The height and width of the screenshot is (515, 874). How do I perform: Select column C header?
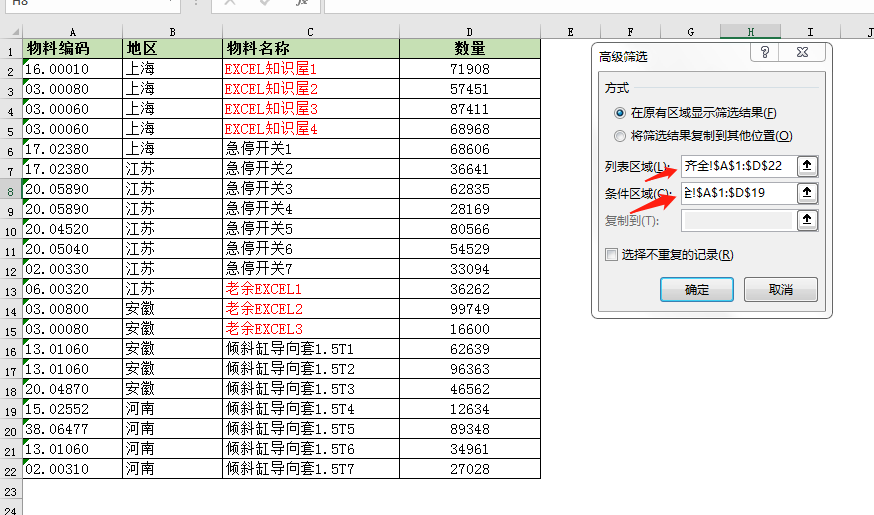tap(310, 32)
